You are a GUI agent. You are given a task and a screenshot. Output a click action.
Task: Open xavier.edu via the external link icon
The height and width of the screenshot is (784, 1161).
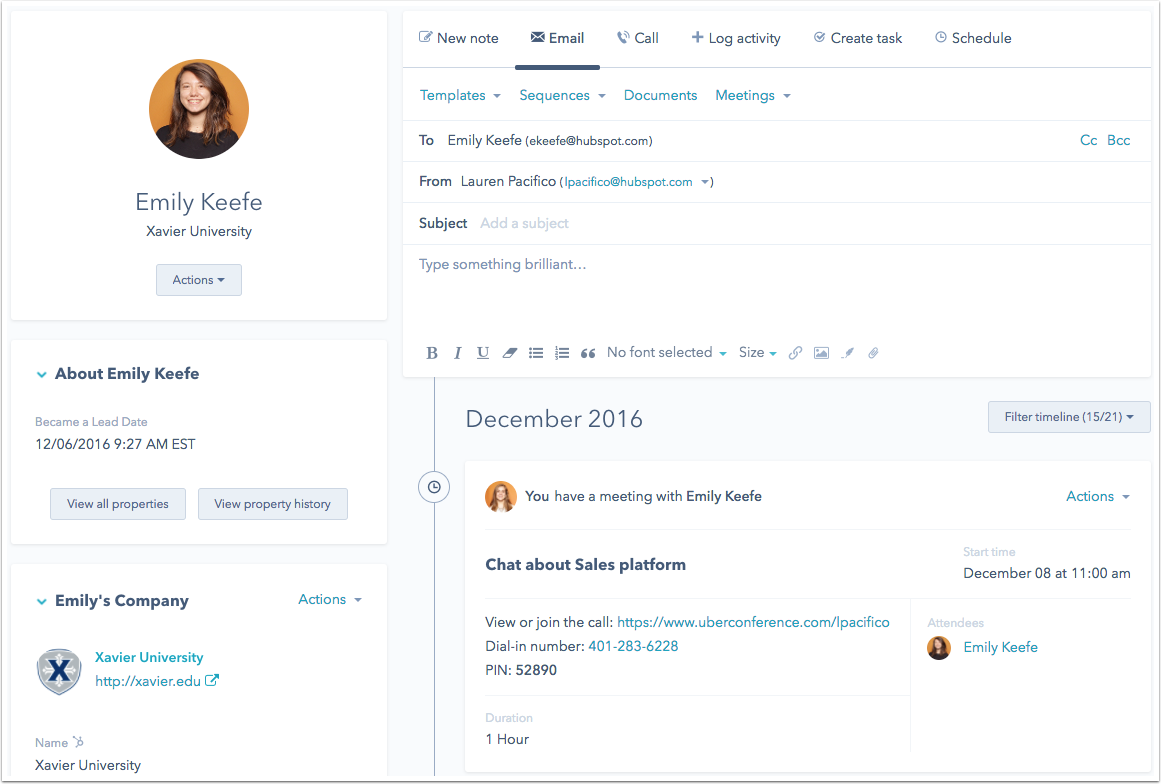[x=211, y=680]
